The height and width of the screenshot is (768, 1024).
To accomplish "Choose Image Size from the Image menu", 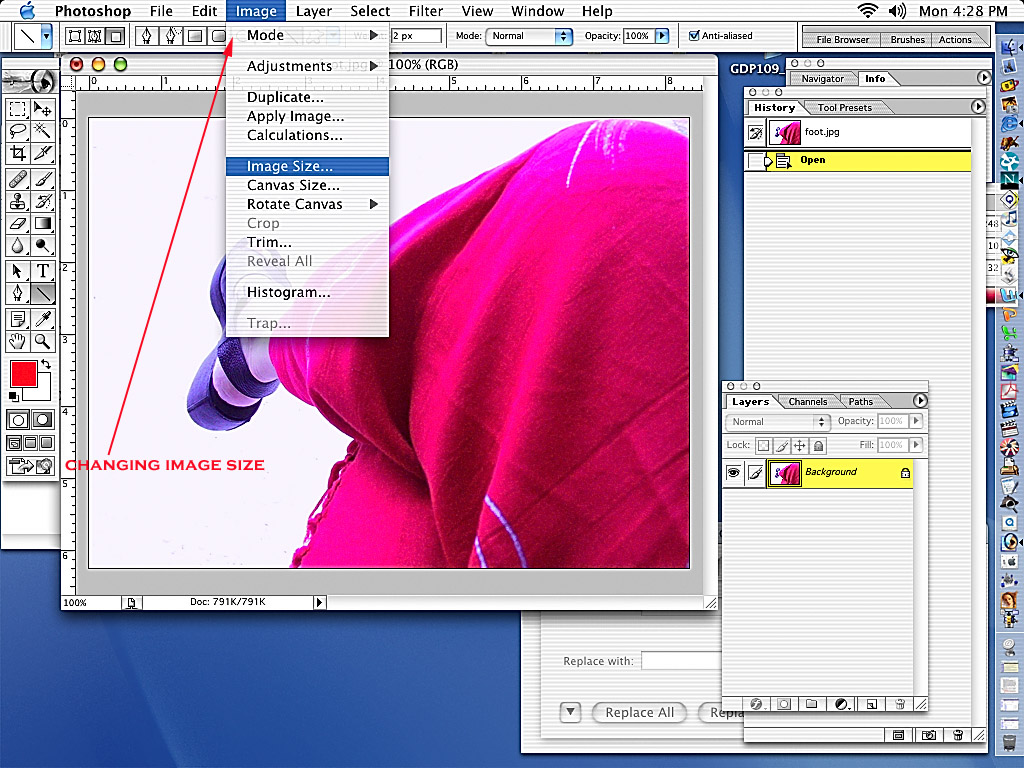I will [x=290, y=166].
